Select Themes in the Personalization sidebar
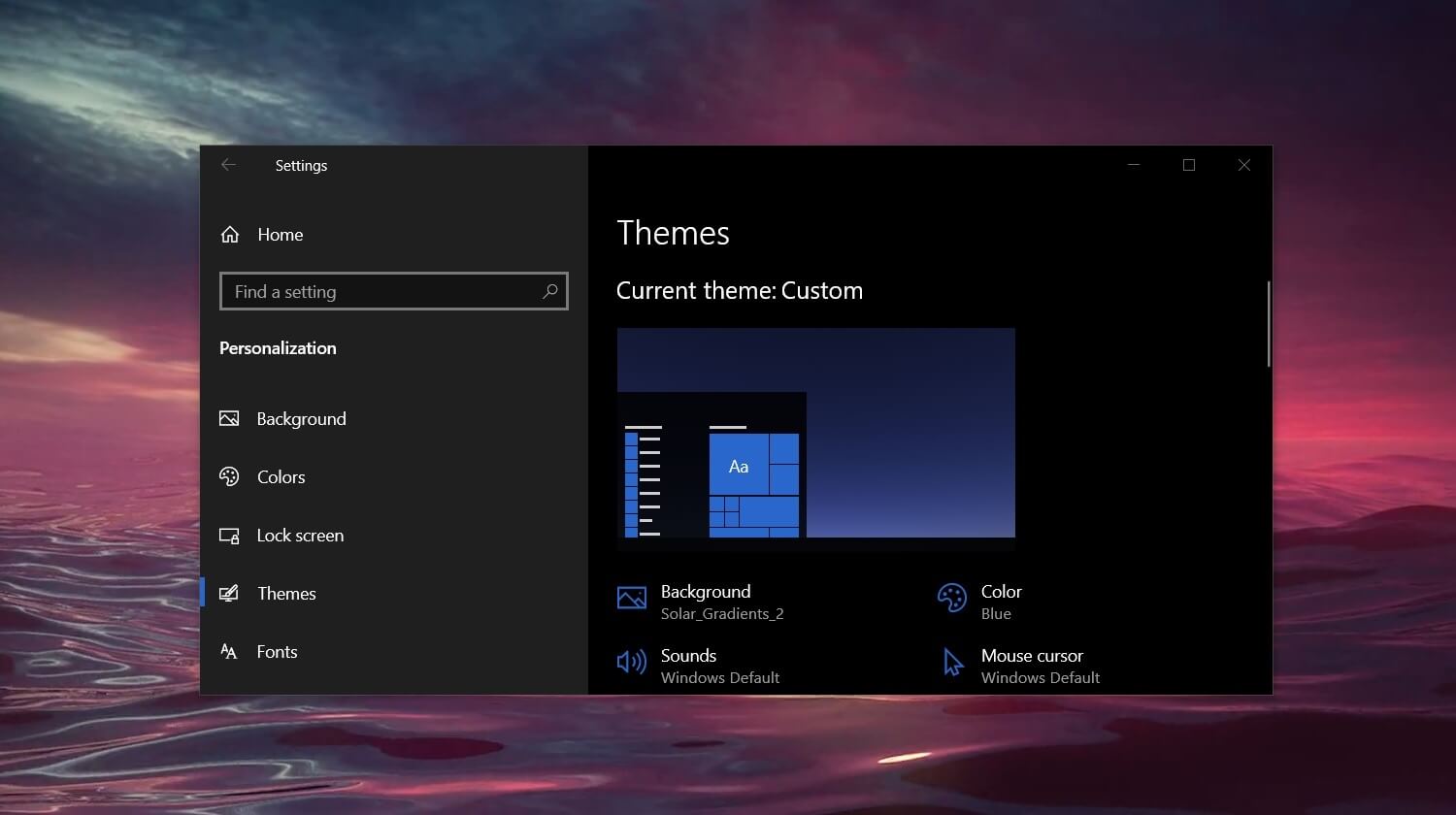Screen dimensions: 1456x815 point(286,594)
